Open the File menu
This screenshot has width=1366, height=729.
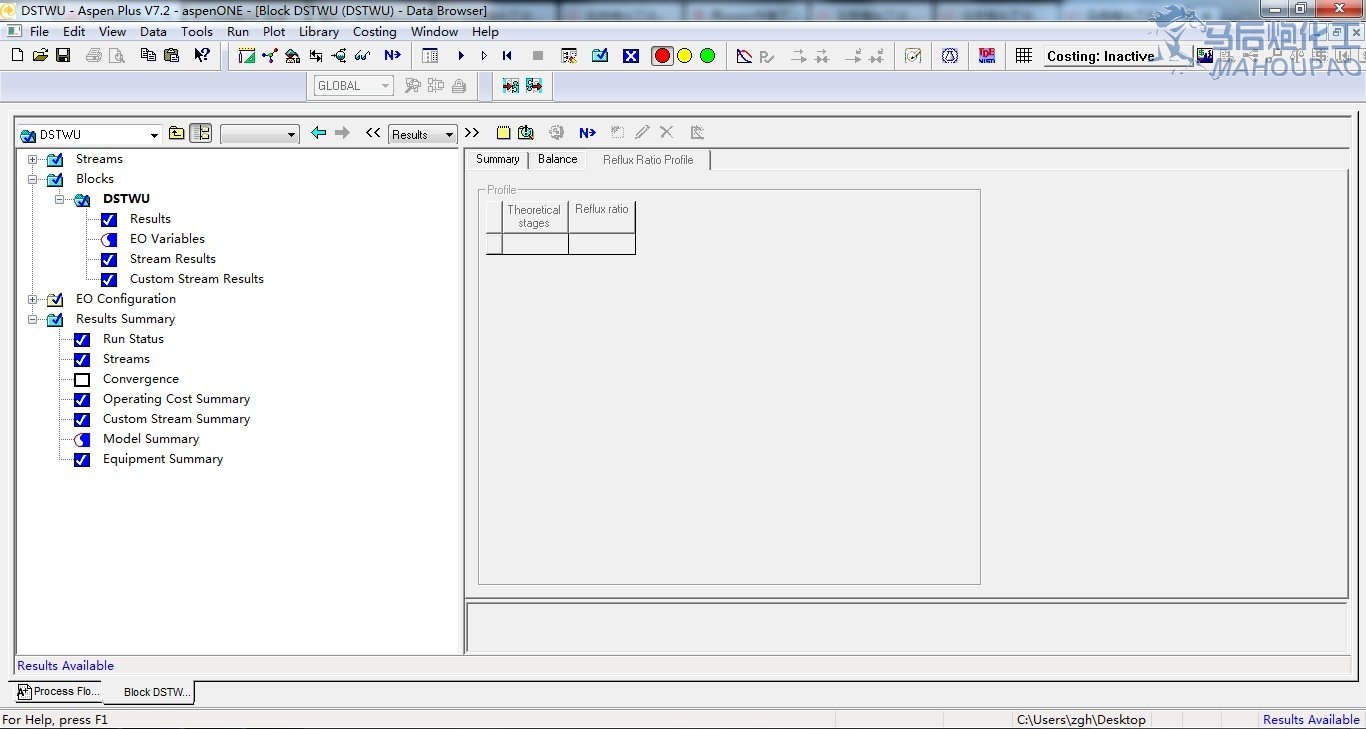39,32
